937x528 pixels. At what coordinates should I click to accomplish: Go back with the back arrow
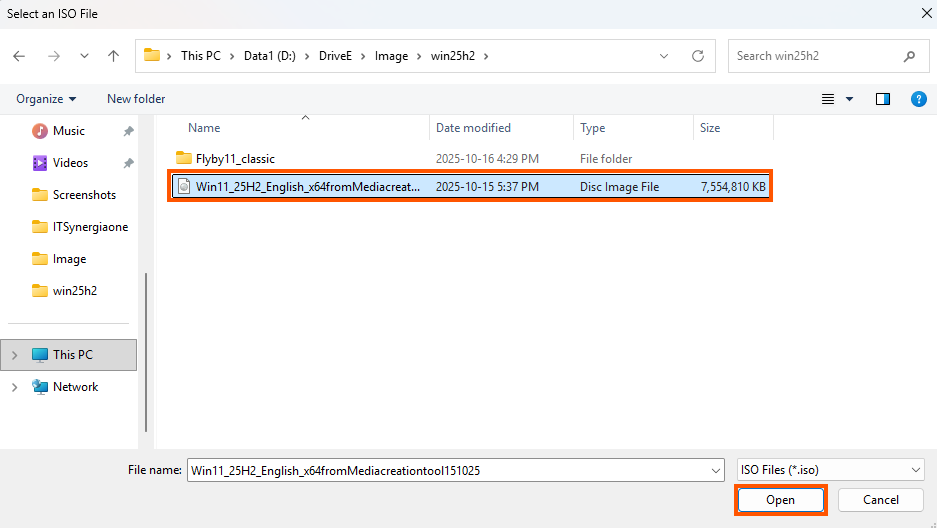coord(19,56)
